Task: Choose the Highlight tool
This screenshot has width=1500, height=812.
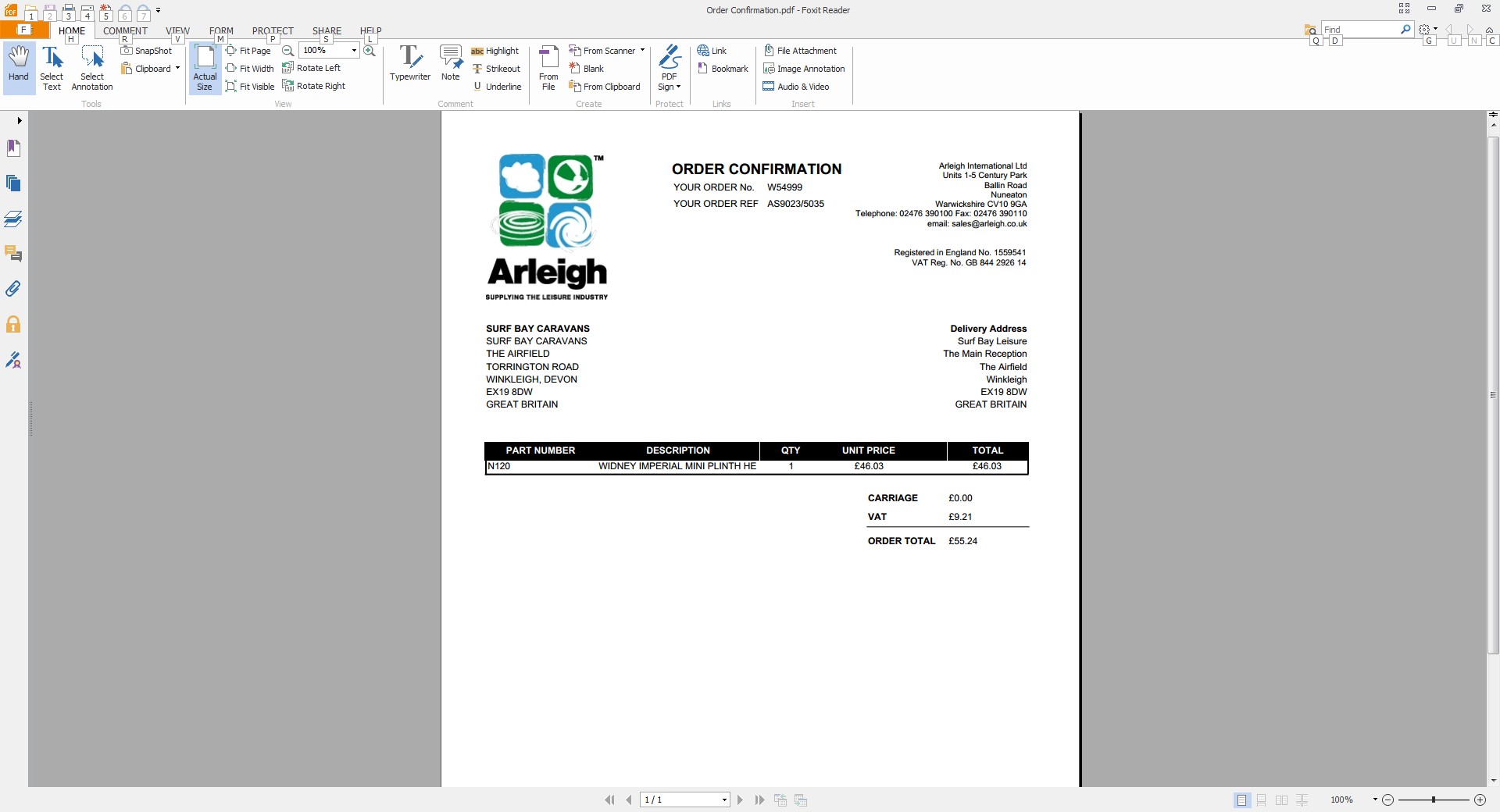Action: pyautogui.click(x=495, y=51)
